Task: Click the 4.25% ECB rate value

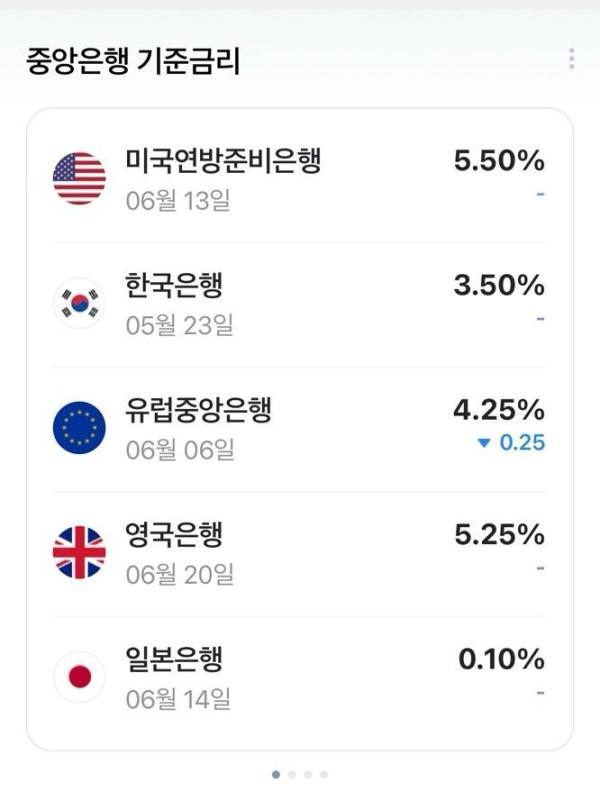Action: pos(499,410)
